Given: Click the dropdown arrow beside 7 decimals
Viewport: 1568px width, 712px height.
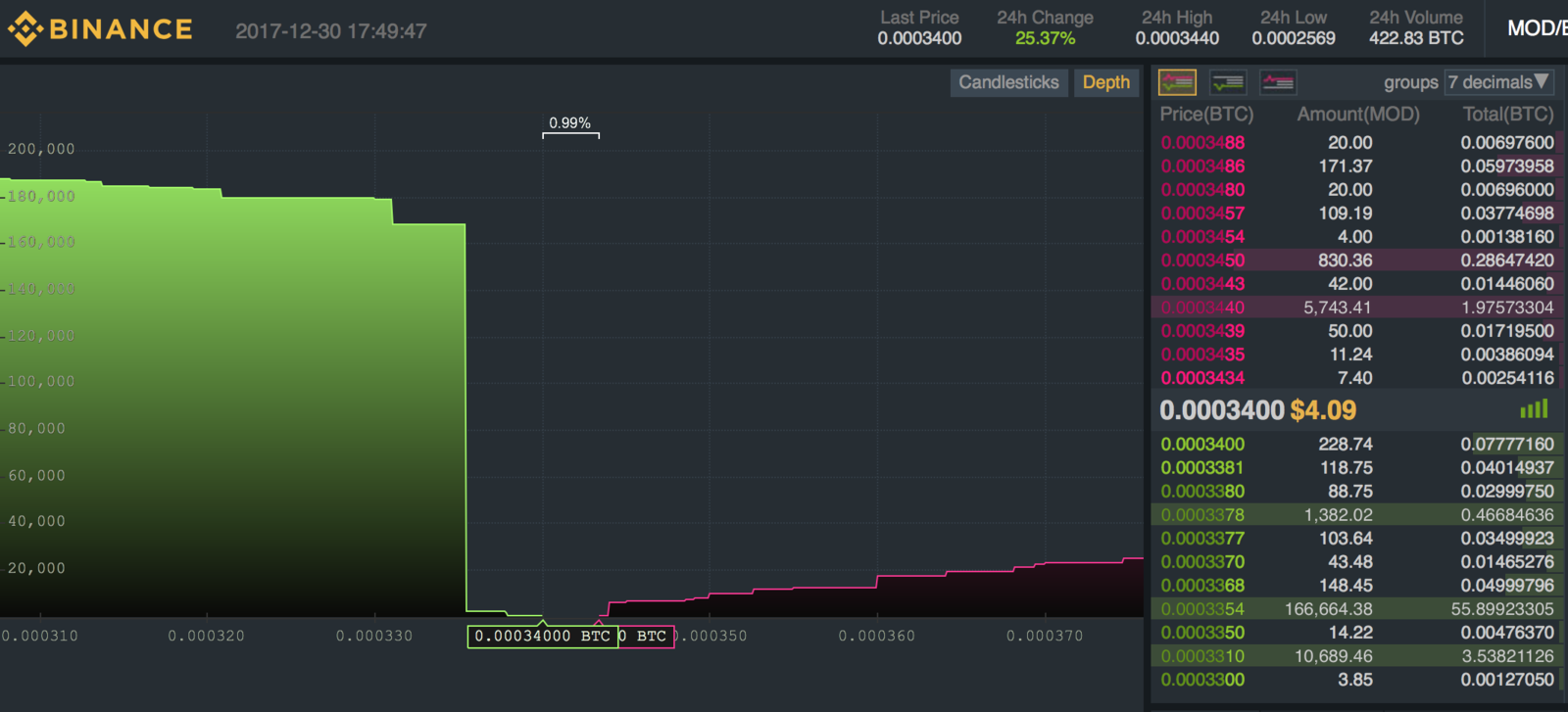Looking at the screenshot, I should [1542, 81].
